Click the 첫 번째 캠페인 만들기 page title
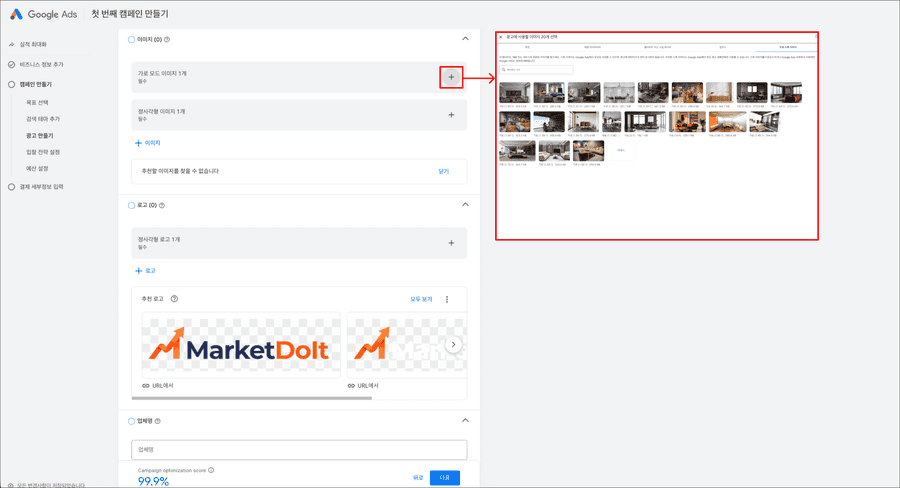This screenshot has width=900, height=488. click(x=130, y=14)
